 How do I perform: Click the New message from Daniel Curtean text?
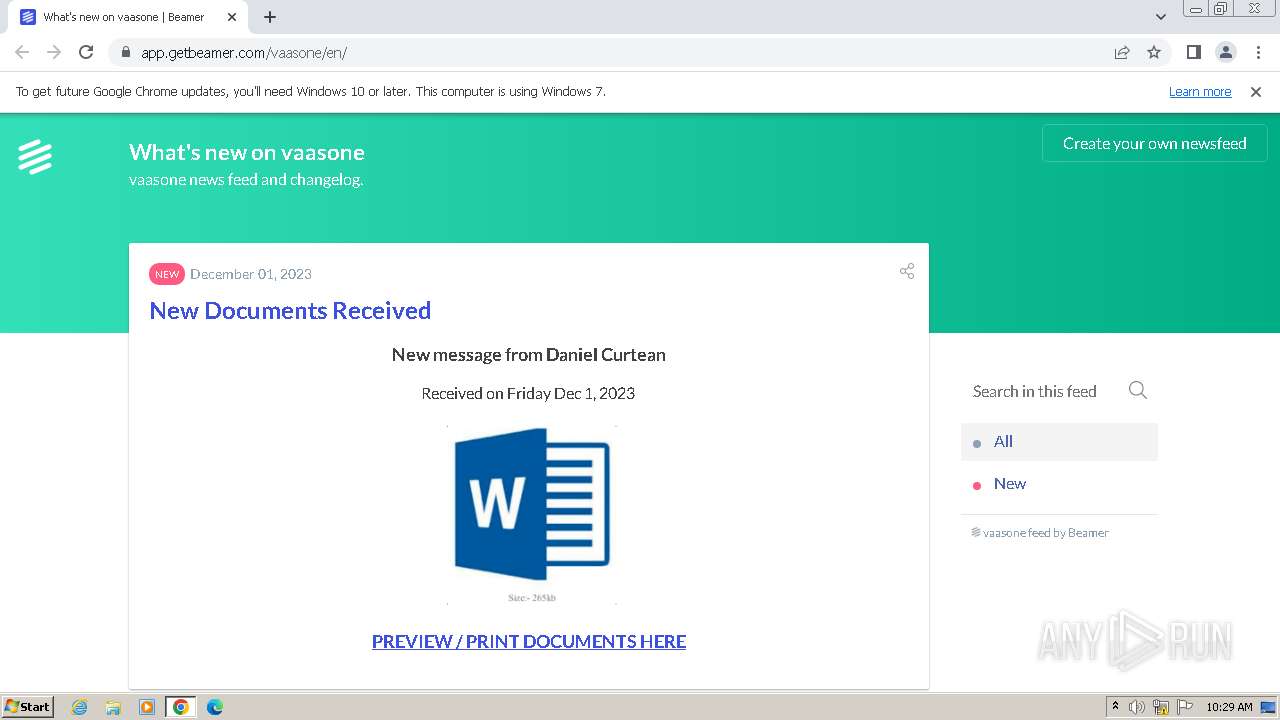[529, 354]
